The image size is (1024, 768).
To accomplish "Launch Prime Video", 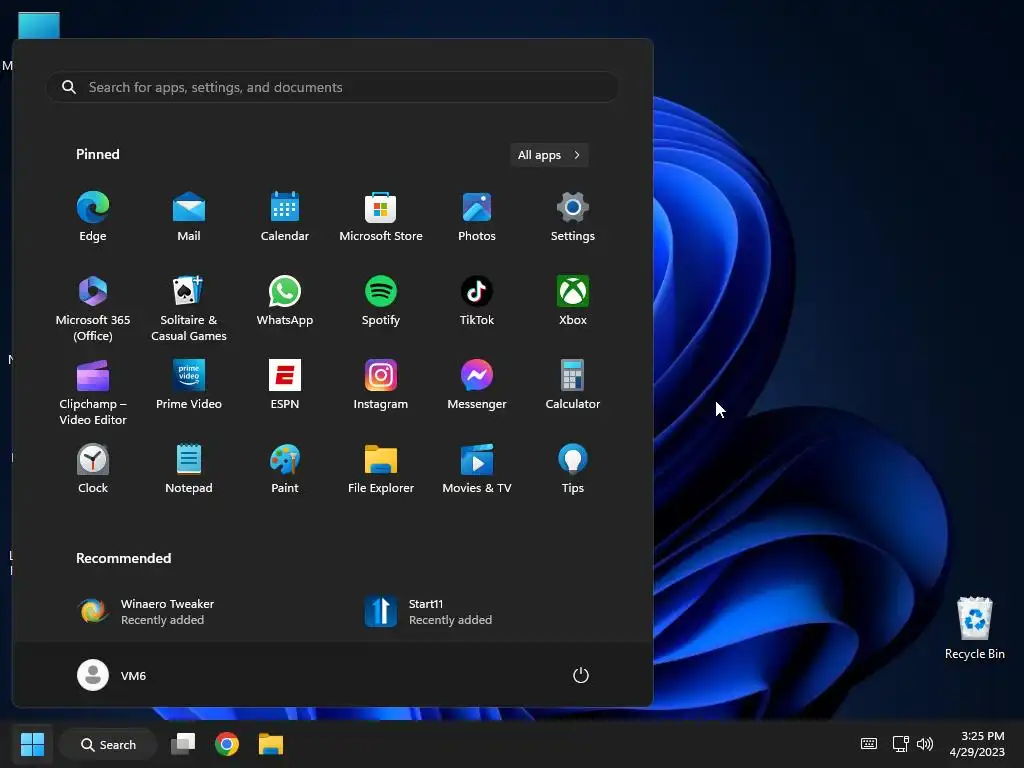I will (x=189, y=385).
